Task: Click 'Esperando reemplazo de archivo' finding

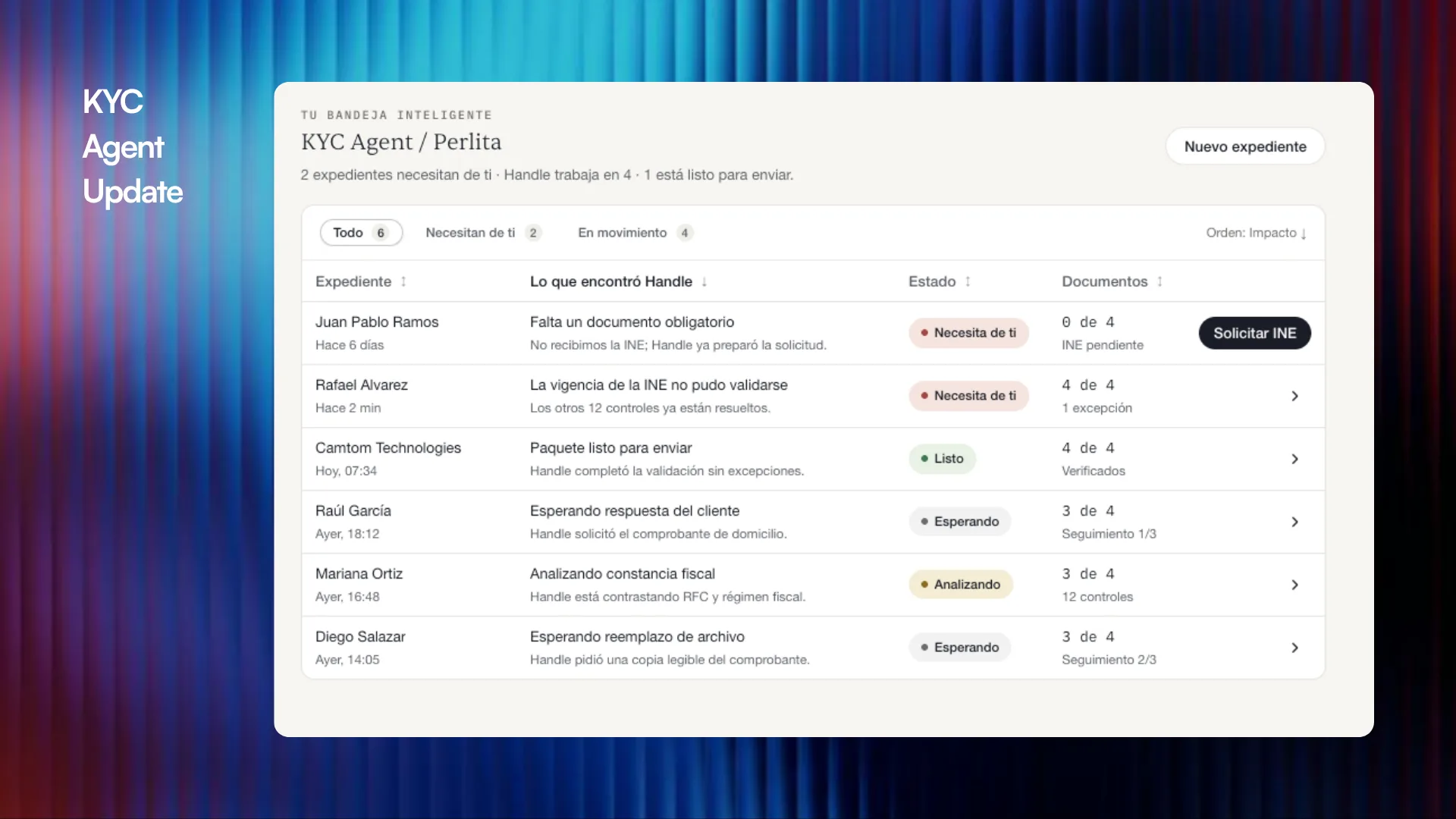Action: [637, 637]
